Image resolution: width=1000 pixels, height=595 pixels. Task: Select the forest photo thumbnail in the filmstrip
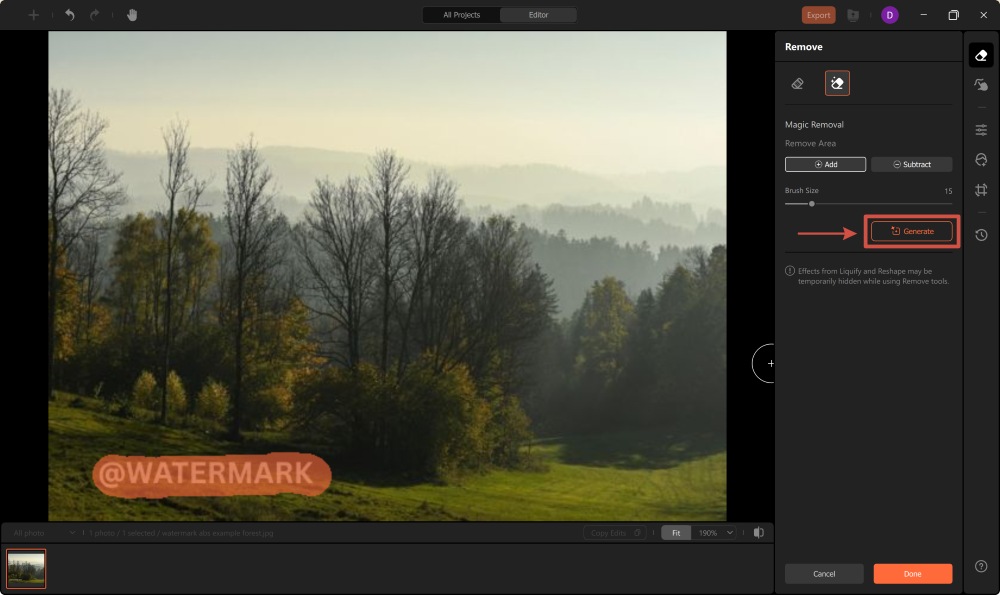pyautogui.click(x=26, y=567)
